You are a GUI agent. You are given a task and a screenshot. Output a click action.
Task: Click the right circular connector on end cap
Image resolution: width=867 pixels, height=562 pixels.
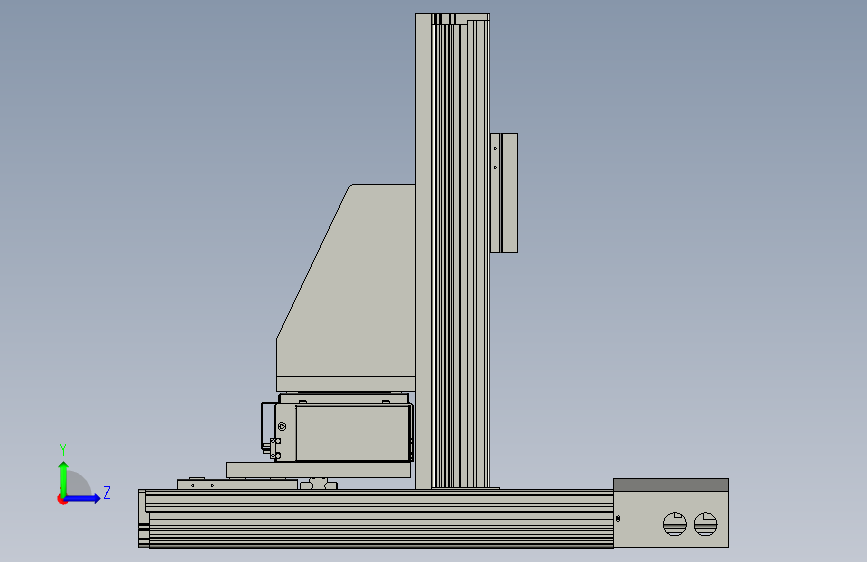click(706, 524)
